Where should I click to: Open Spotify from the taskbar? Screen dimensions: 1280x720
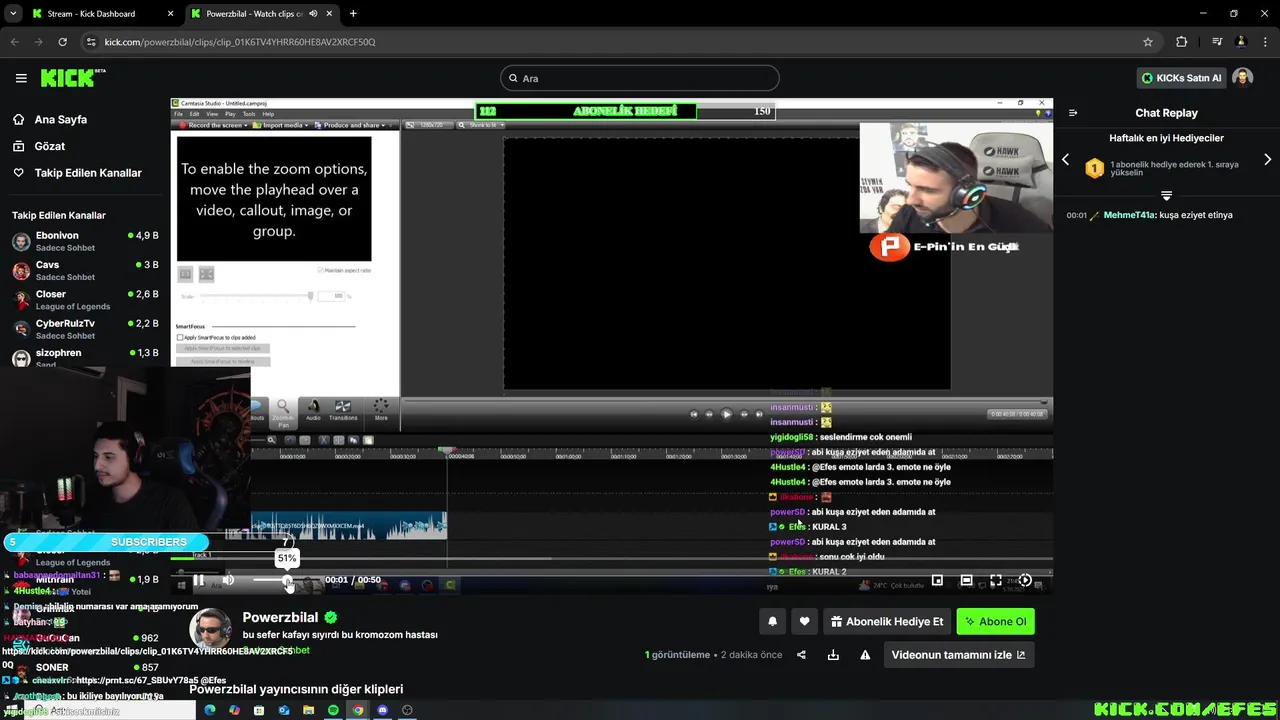pyautogui.click(x=333, y=710)
